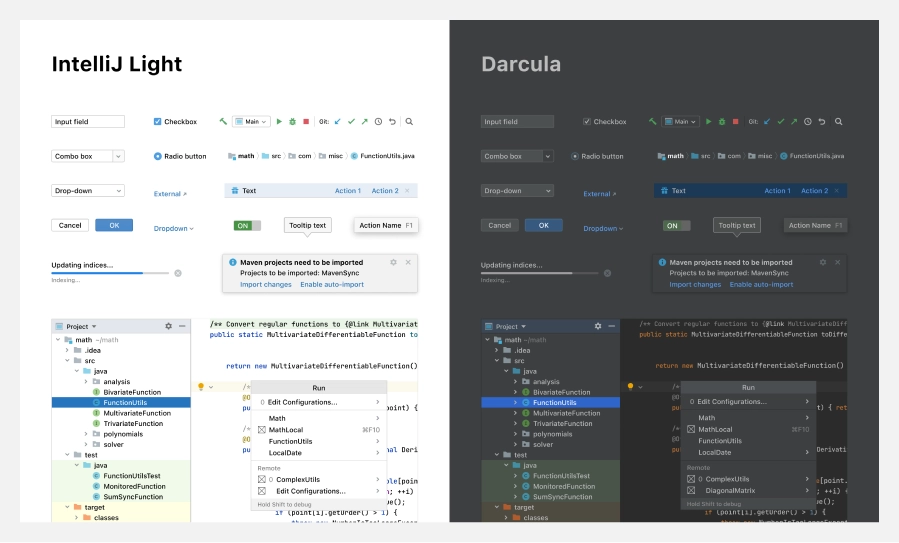The image size is (899, 543).
Task: Open the Combo box arrow in Darcula theme
Action: [x=548, y=156]
